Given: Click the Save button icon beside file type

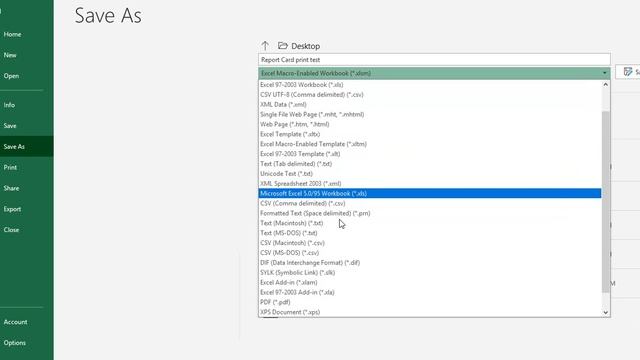Looking at the screenshot, I should pos(628,72).
